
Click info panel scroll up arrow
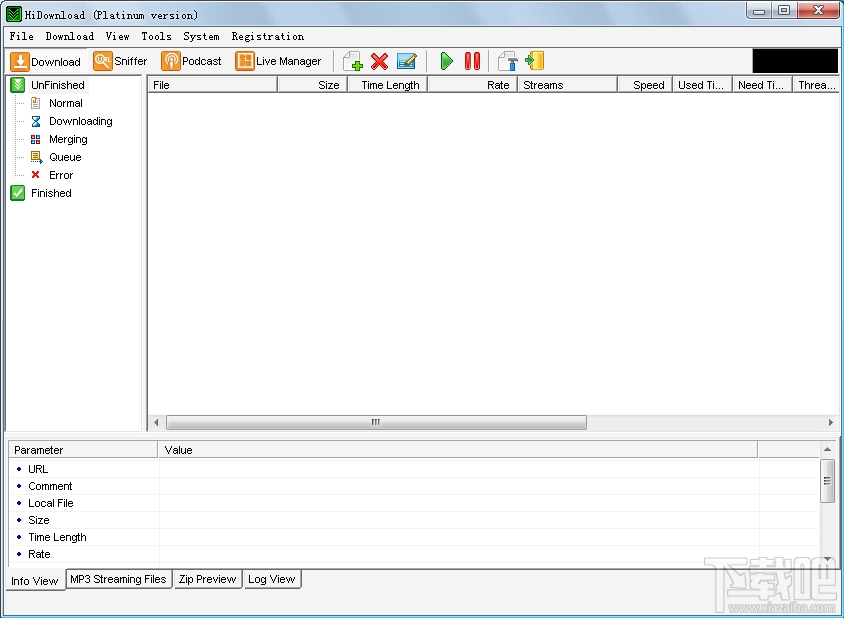pos(827,449)
